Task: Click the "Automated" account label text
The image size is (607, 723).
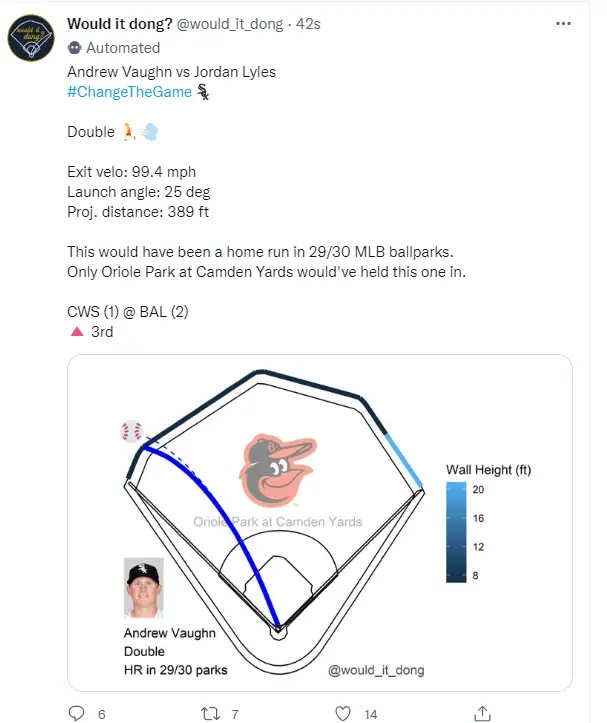Action: click(123, 48)
